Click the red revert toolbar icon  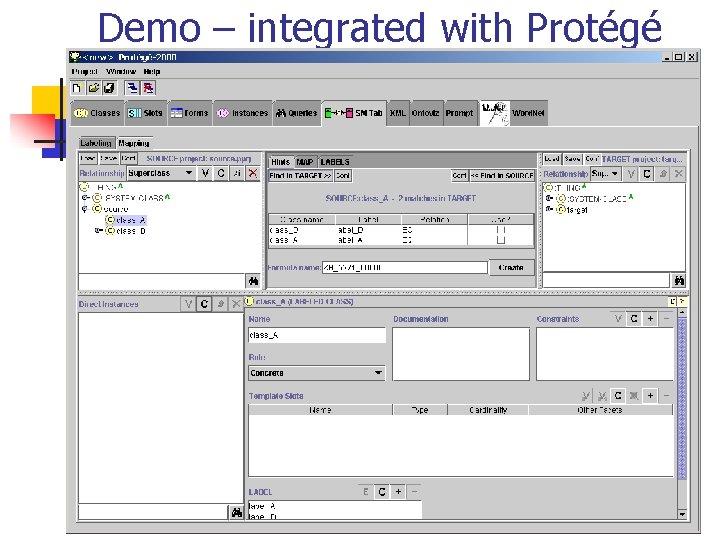click(x=148, y=88)
